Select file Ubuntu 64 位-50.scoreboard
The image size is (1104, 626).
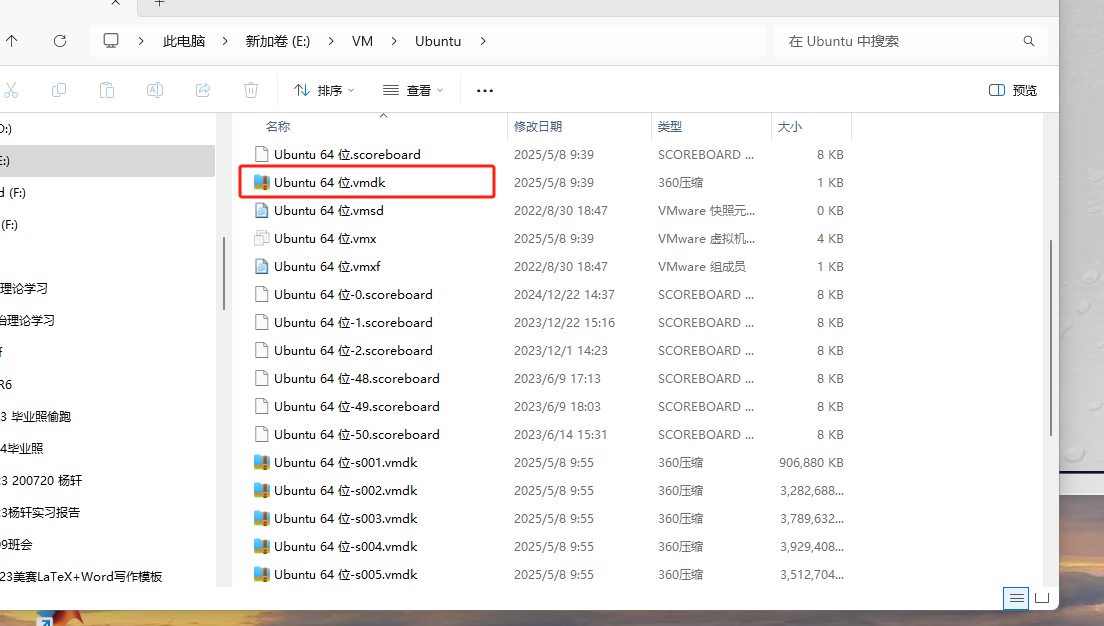tap(356, 434)
